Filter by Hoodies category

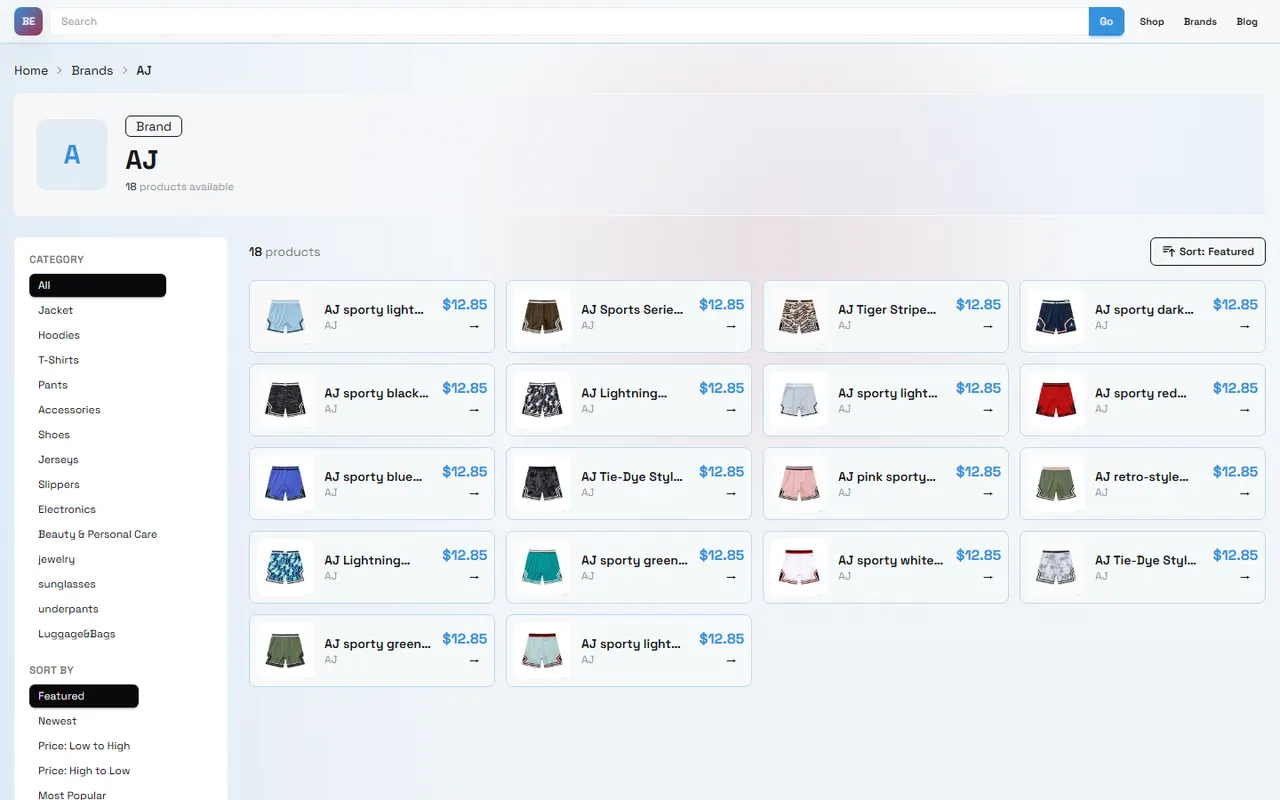pyautogui.click(x=59, y=335)
